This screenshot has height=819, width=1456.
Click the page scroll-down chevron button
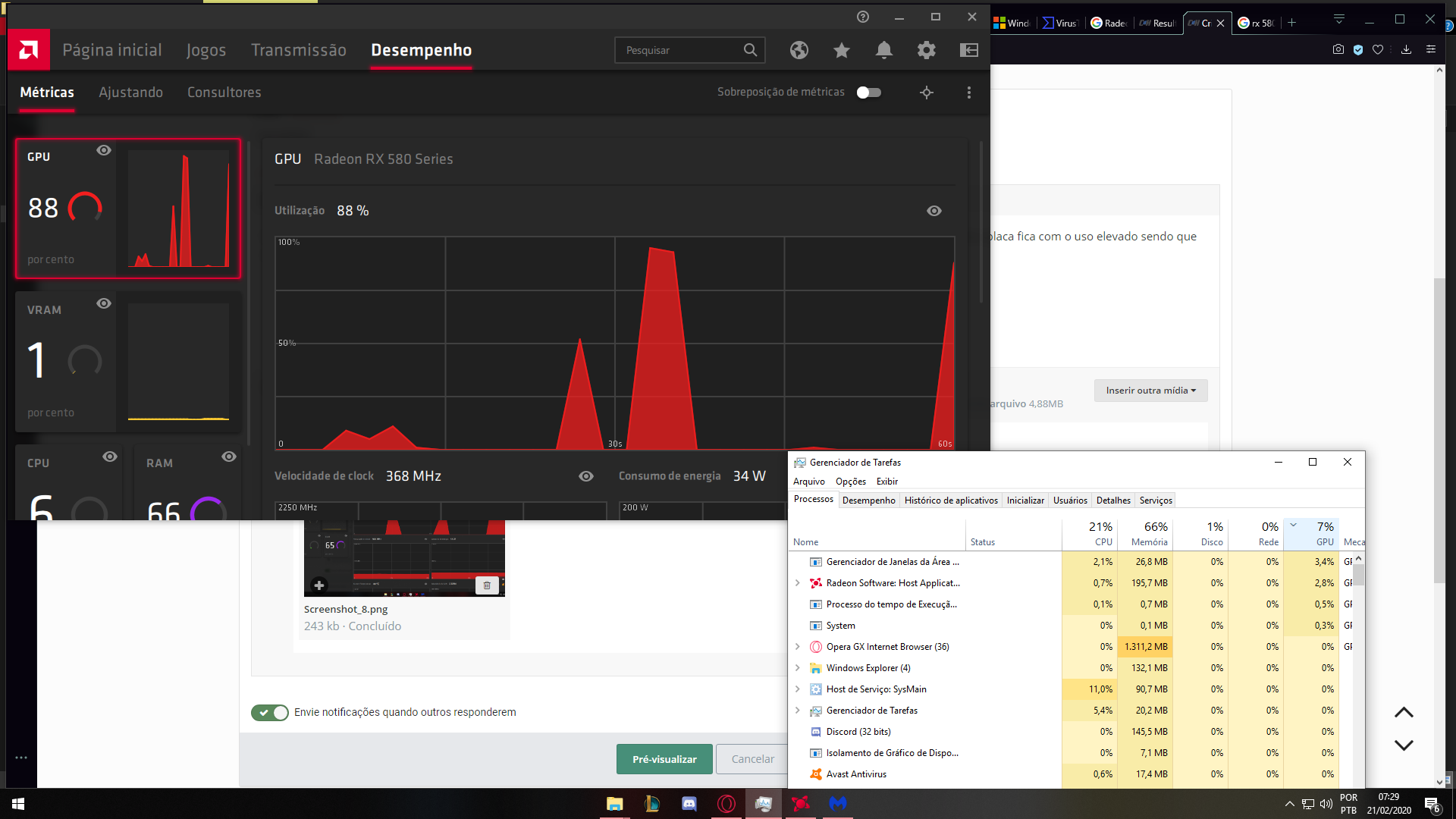[1404, 745]
